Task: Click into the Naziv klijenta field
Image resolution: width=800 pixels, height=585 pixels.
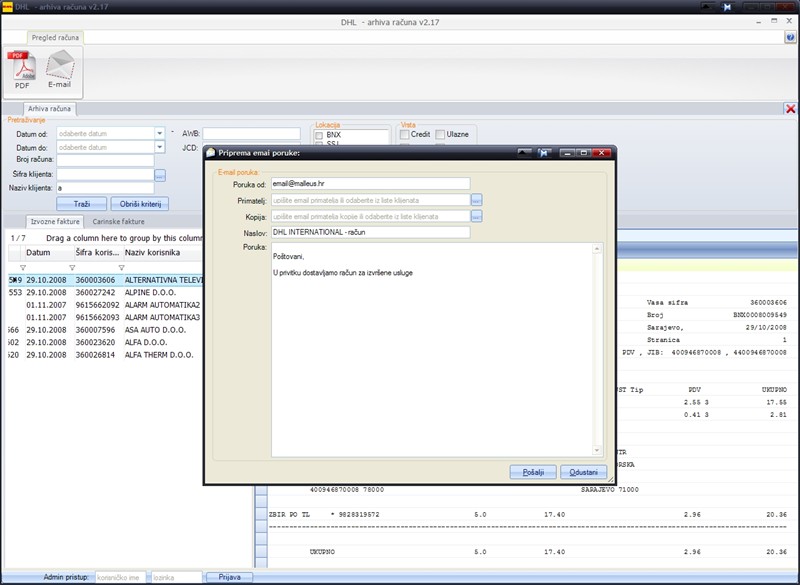Action: click(x=105, y=188)
